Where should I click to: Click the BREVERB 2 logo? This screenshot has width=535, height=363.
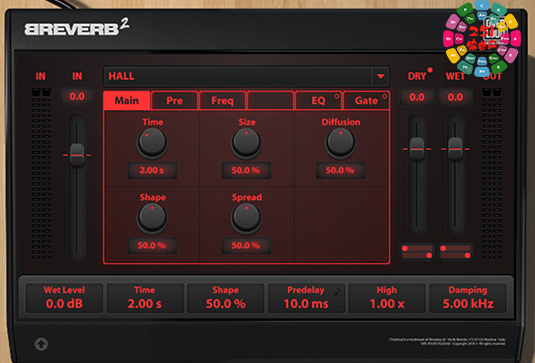tap(77, 27)
